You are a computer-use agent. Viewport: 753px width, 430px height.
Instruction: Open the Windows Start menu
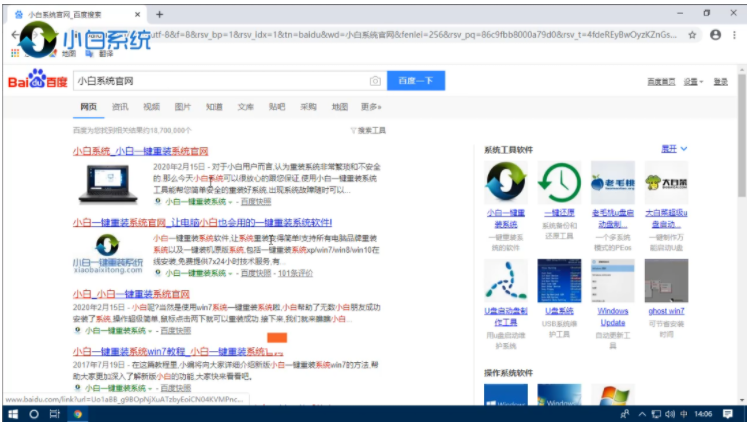(x=12, y=413)
